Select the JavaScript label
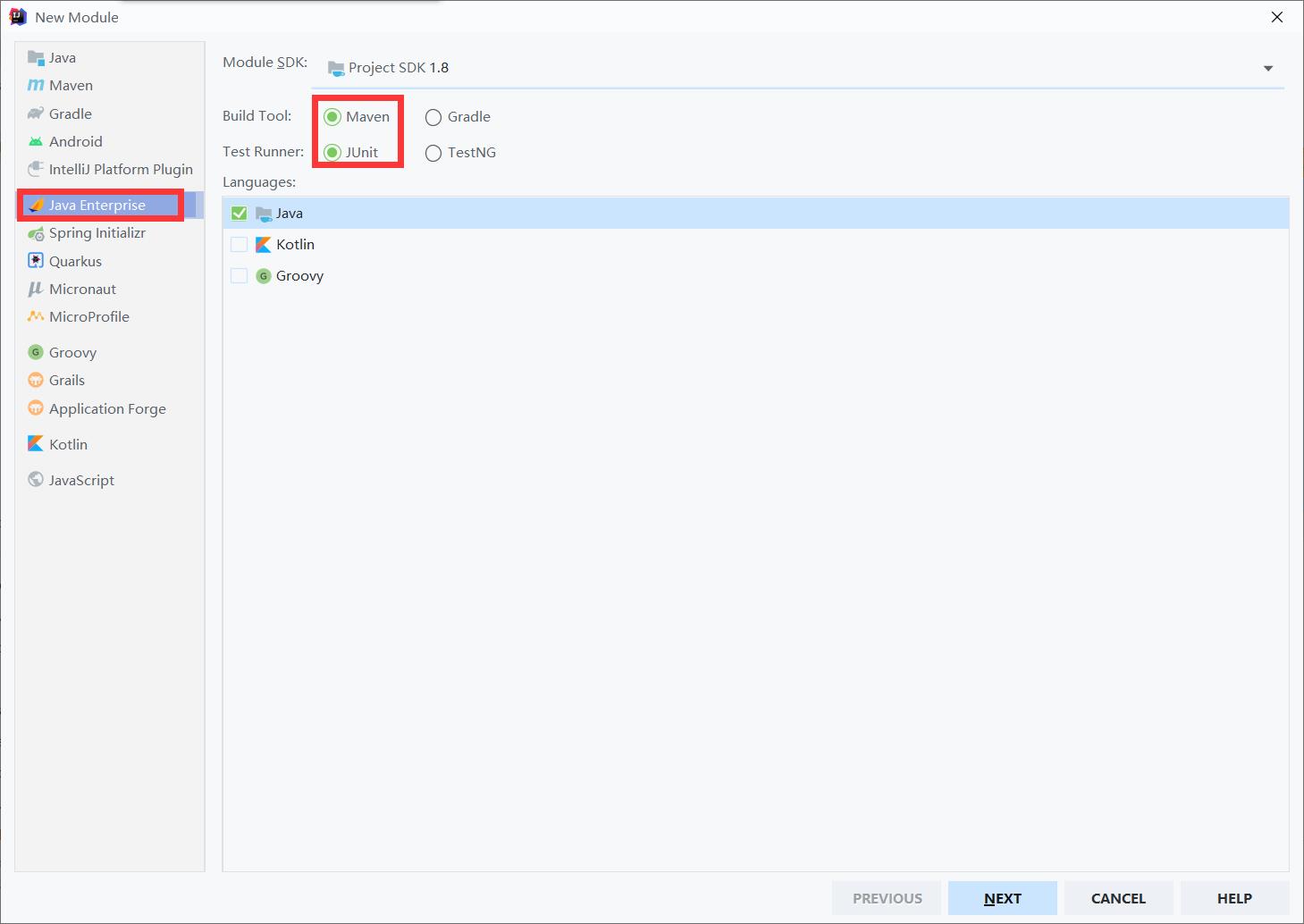Viewport: 1304px width, 924px height. tap(81, 480)
